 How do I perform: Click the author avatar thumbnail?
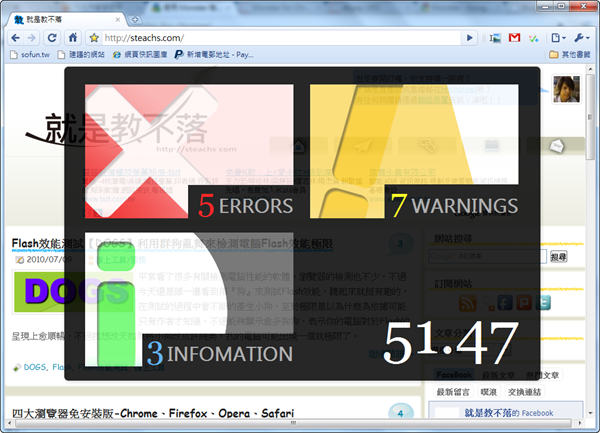pyautogui.click(x=566, y=89)
